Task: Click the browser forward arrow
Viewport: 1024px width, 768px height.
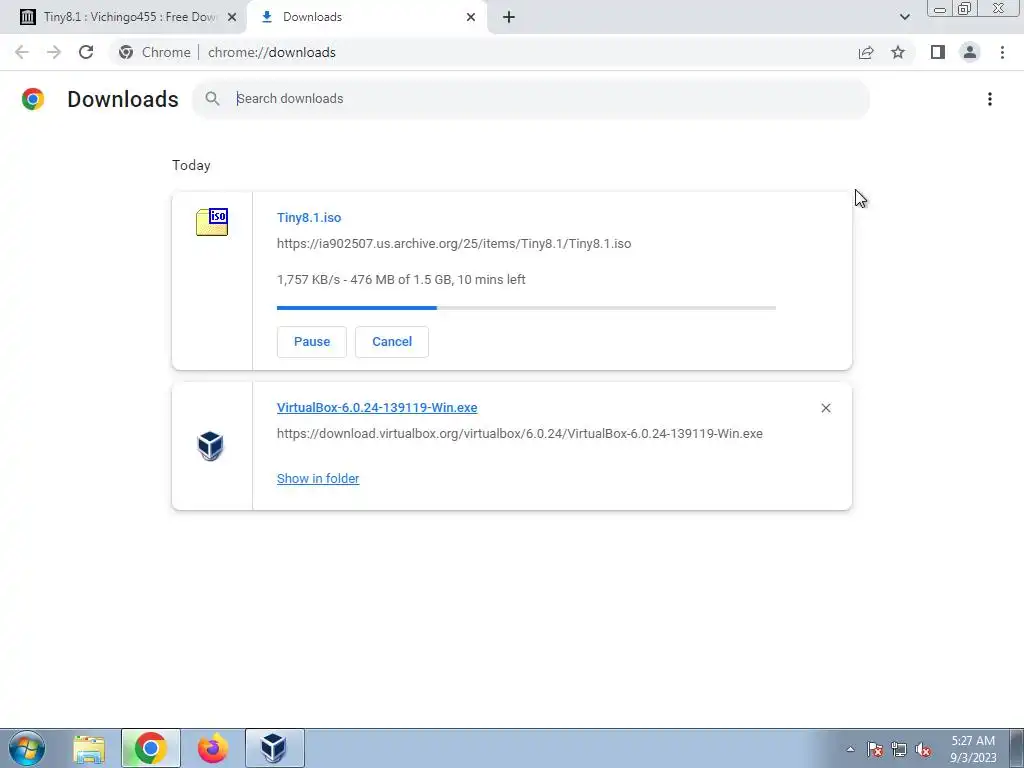Action: point(54,52)
